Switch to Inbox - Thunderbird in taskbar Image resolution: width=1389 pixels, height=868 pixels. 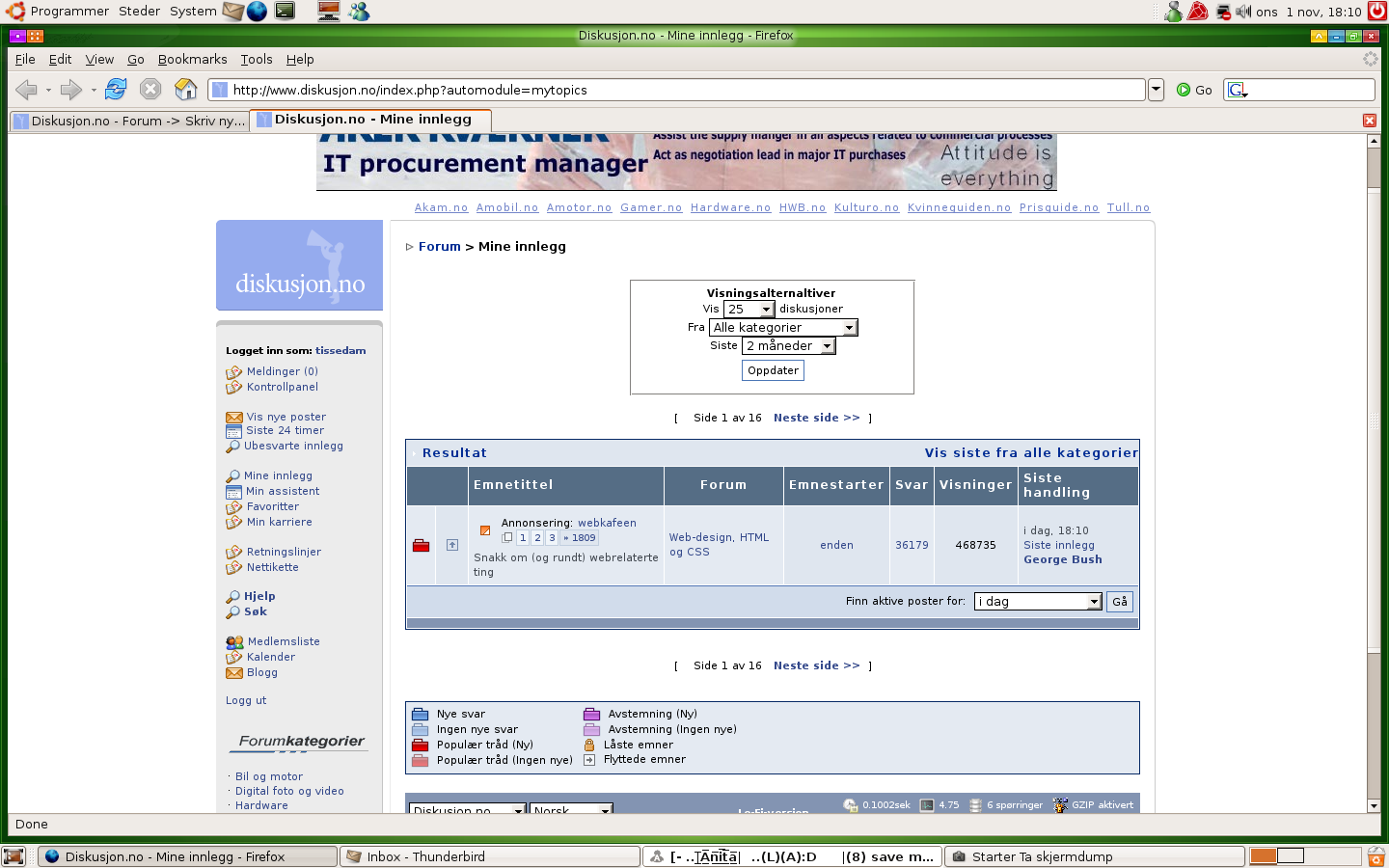491,856
